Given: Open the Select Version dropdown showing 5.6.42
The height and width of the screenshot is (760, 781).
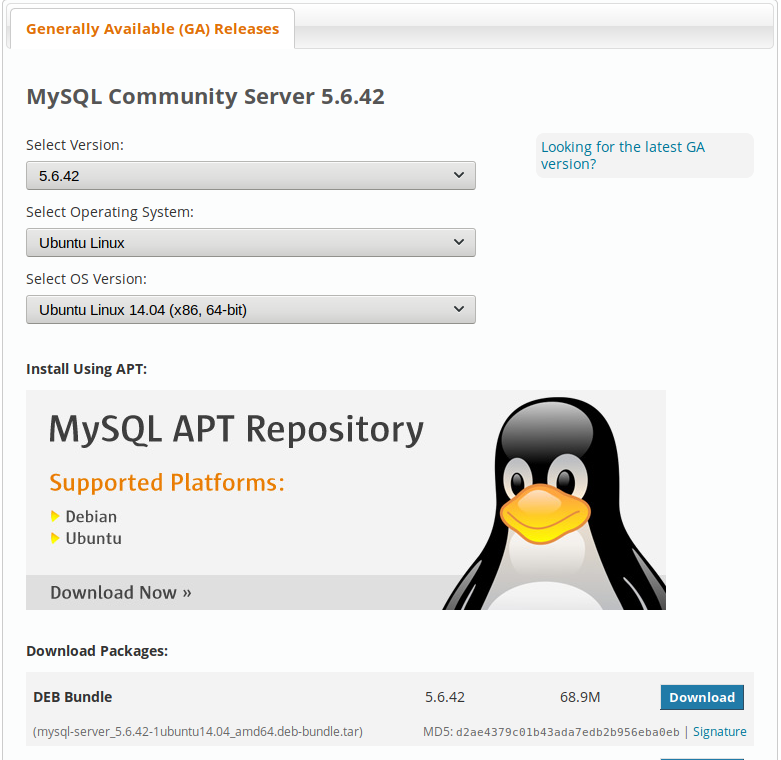Looking at the screenshot, I should coord(250,175).
